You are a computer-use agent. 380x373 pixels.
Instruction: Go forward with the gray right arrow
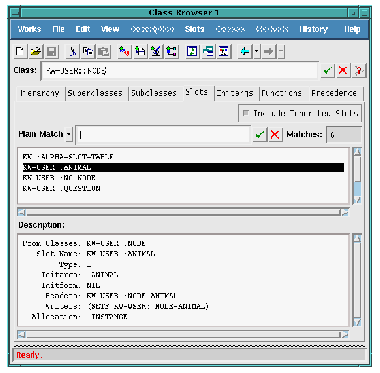point(269,51)
